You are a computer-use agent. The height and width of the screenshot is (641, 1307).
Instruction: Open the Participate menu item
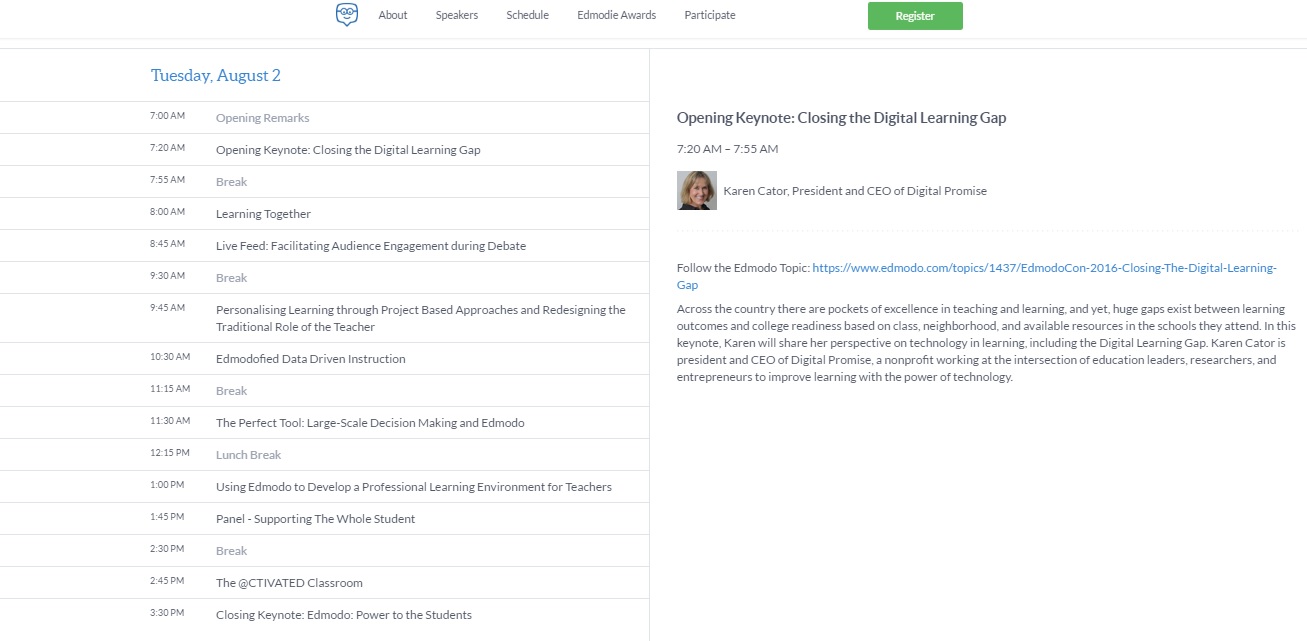[710, 15]
